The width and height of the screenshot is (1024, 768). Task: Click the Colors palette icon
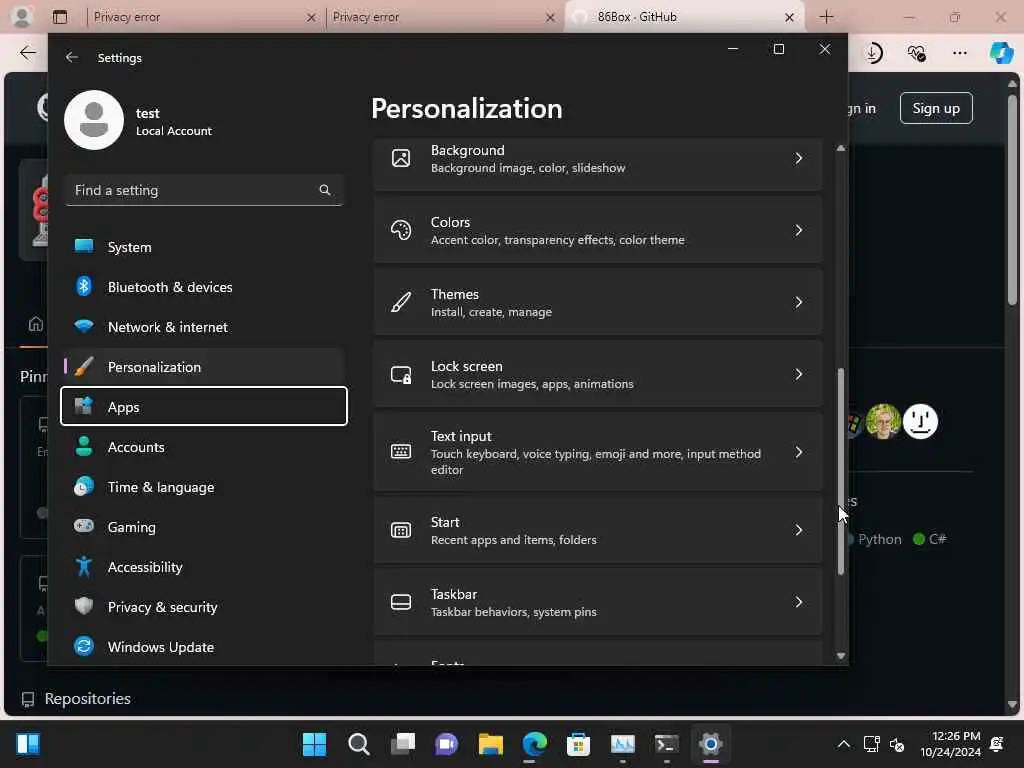click(401, 230)
